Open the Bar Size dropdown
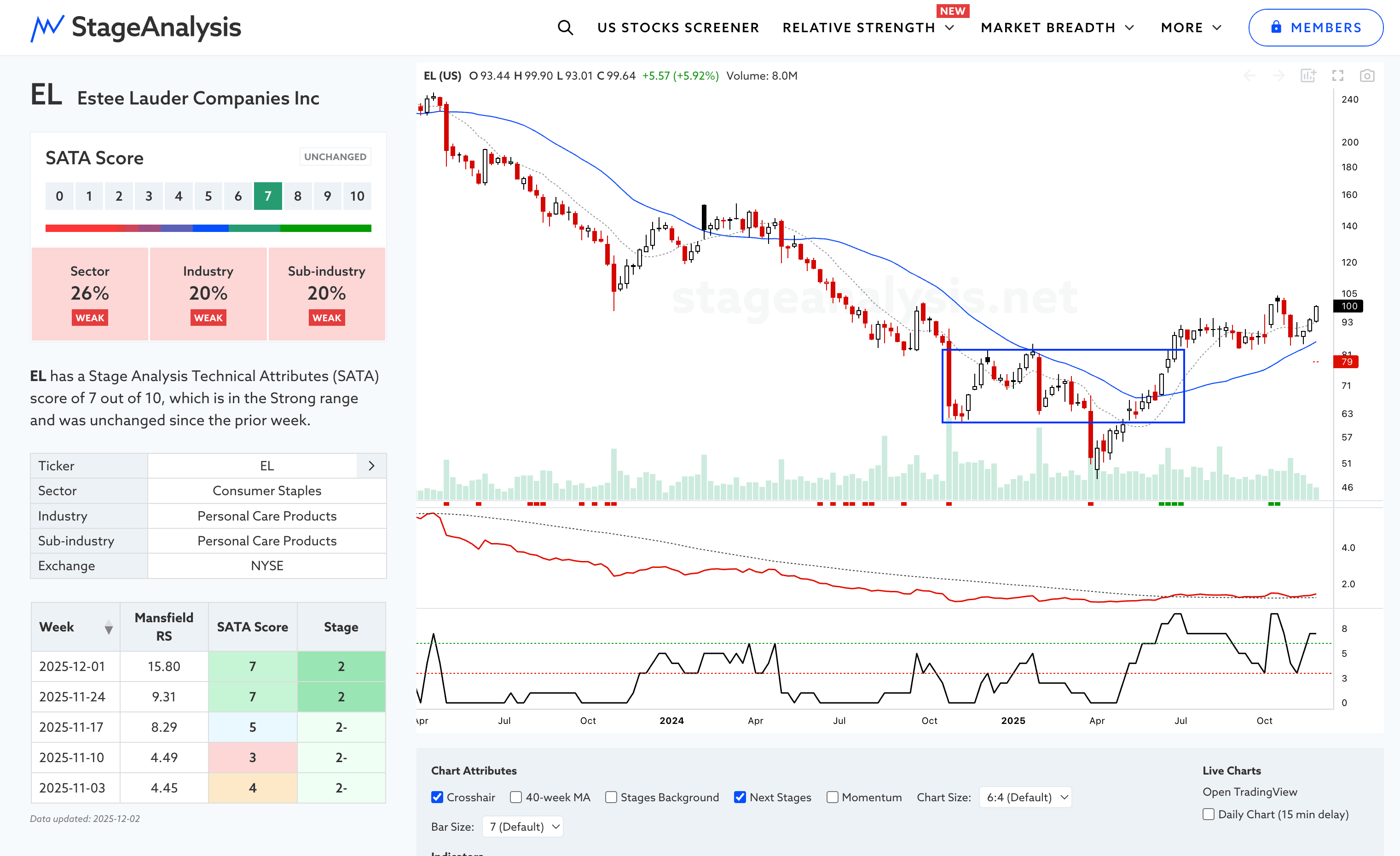Screen dimensions: 1400x856 point(523,827)
